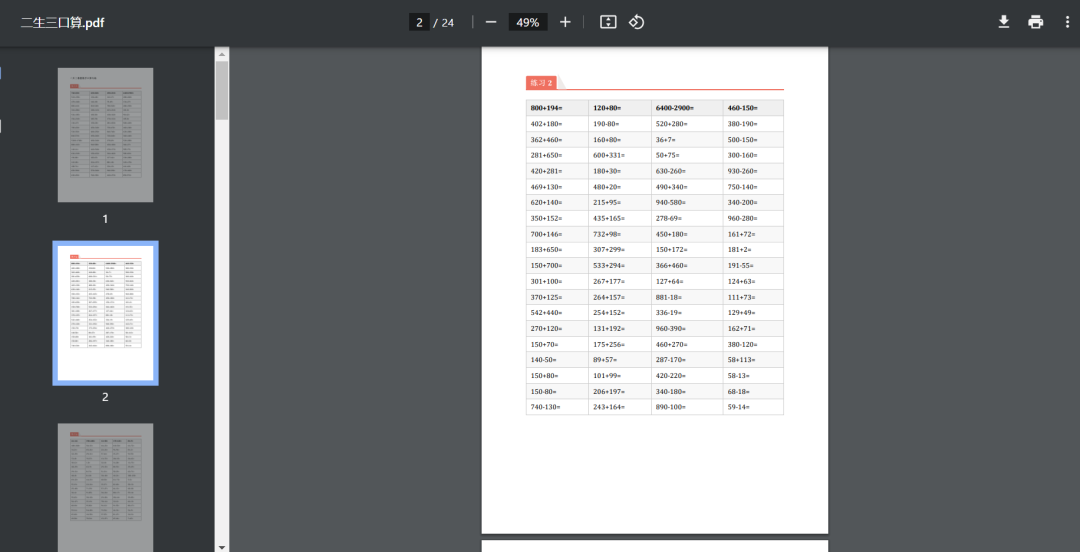Click the 练习 2 heading label
Image resolution: width=1080 pixels, height=552 pixels.
click(x=541, y=83)
